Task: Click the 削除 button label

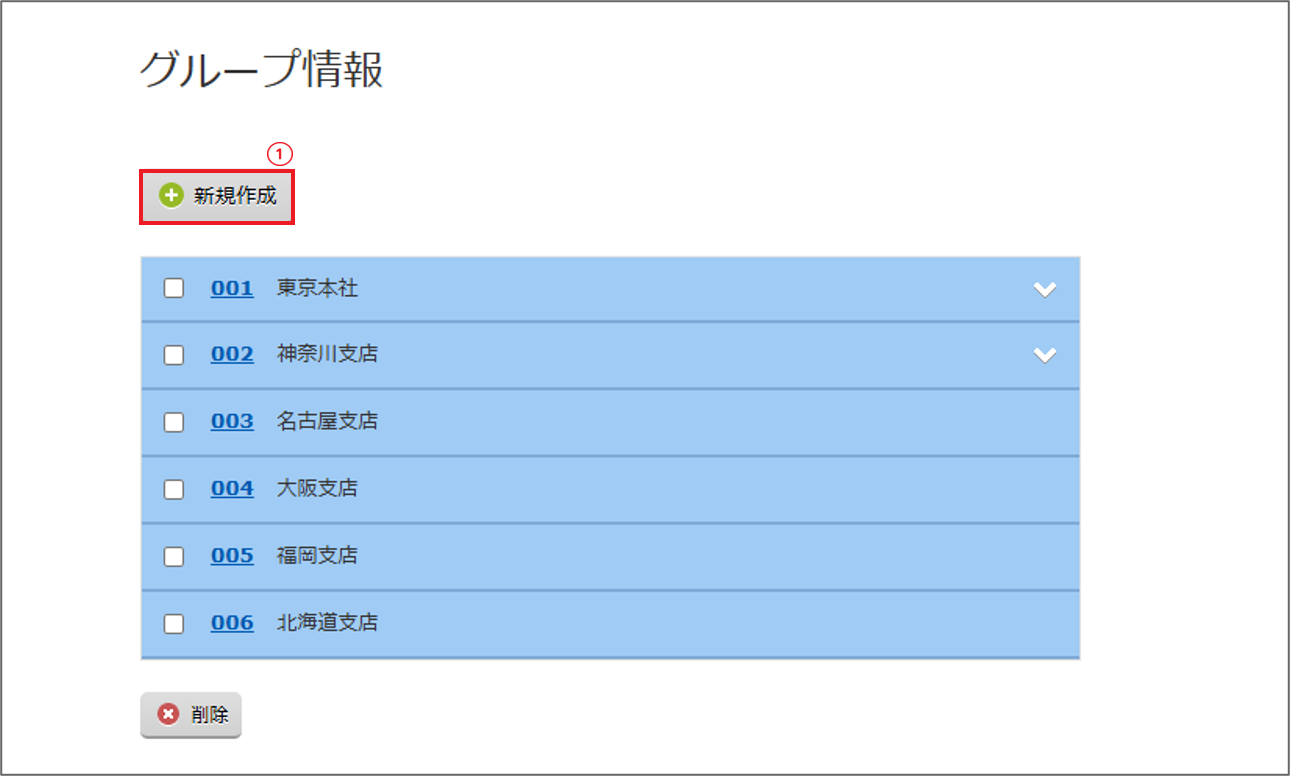Action: [x=210, y=714]
